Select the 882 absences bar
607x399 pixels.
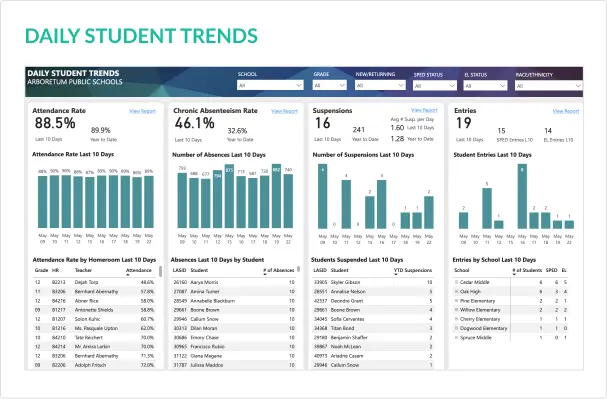click(276, 196)
